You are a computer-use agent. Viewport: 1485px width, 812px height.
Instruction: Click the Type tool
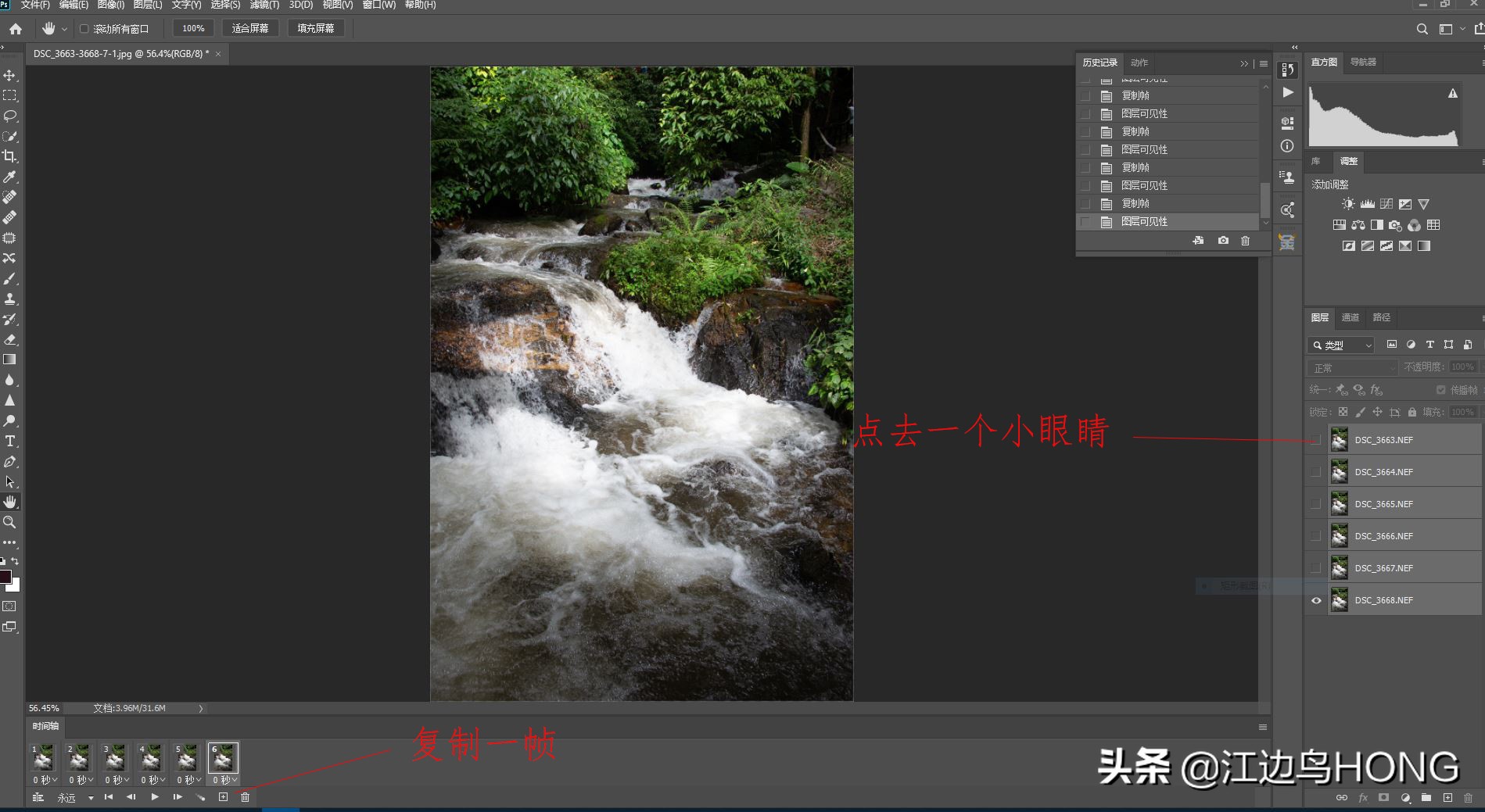[10, 440]
